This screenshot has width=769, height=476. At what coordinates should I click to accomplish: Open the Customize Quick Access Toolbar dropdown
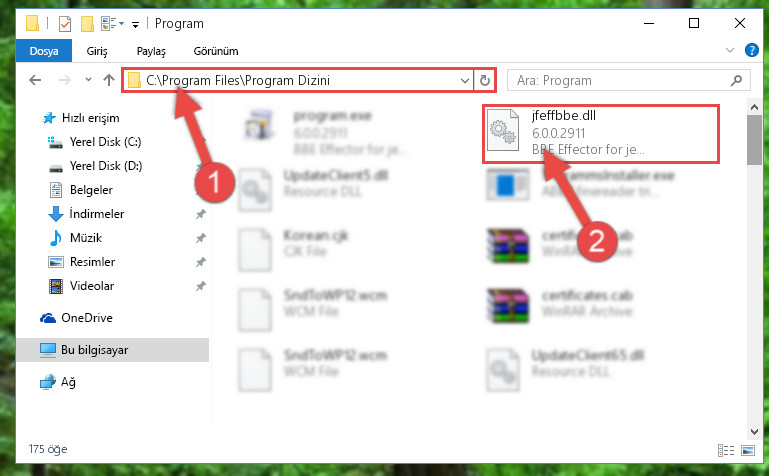[135, 25]
